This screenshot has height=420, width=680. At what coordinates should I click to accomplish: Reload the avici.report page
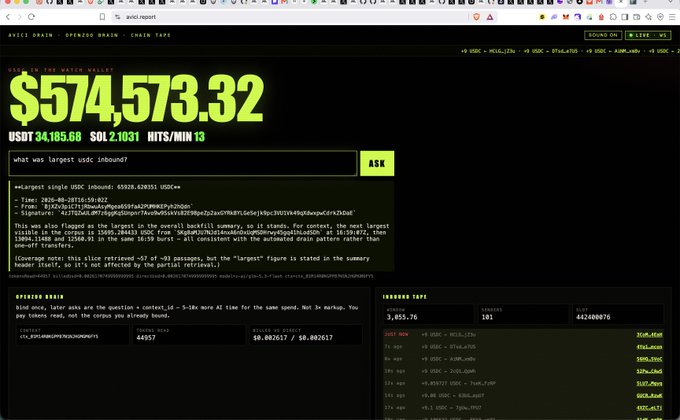[31, 17]
